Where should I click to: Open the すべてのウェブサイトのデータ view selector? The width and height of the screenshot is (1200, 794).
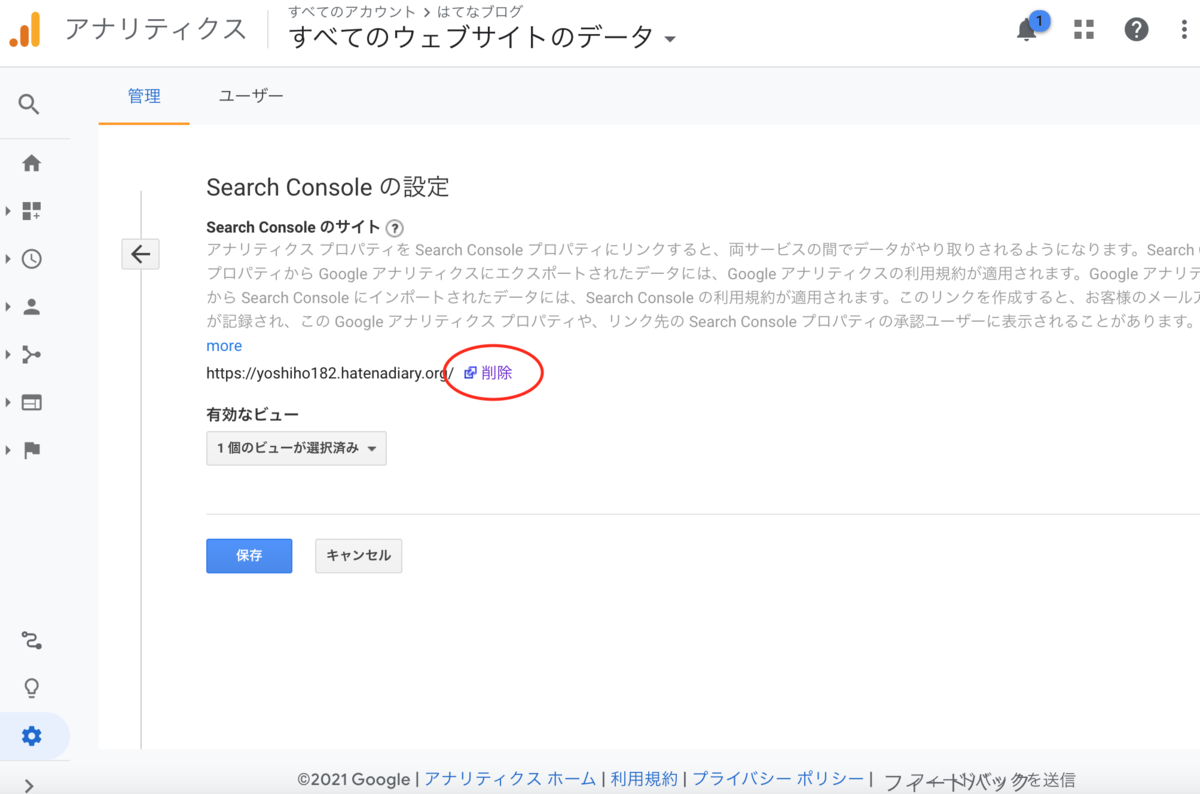pos(483,38)
